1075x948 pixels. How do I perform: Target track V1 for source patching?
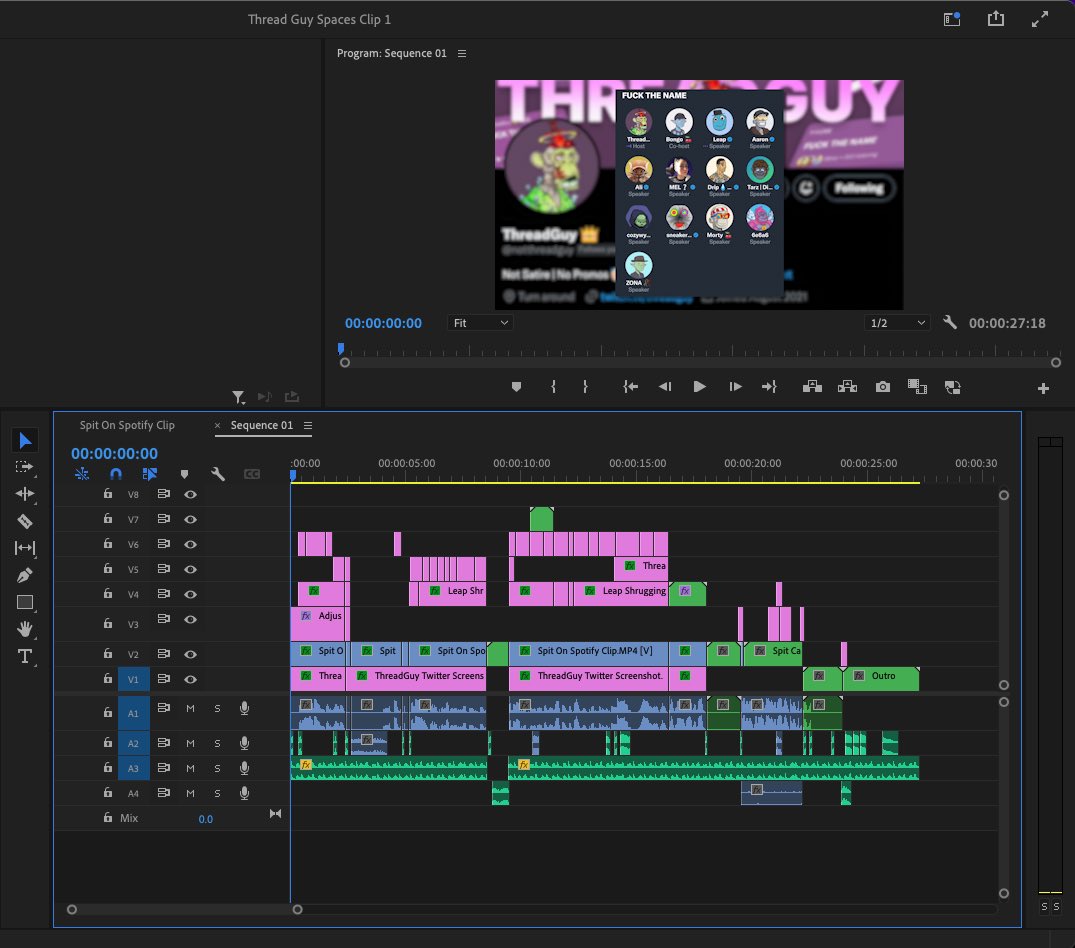[x=133, y=679]
